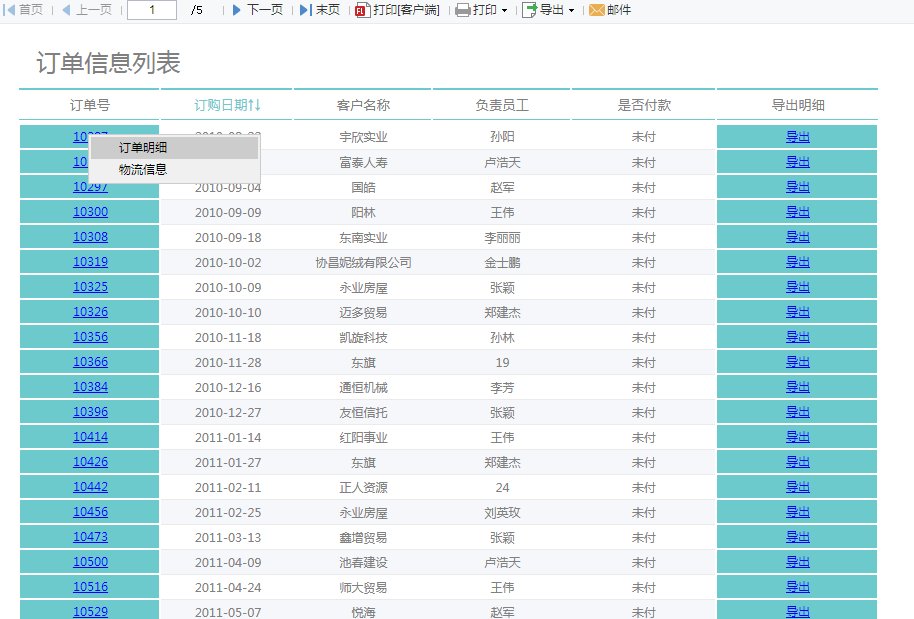
Task: Click 导出 link for 阳林 row
Action: [x=797, y=212]
